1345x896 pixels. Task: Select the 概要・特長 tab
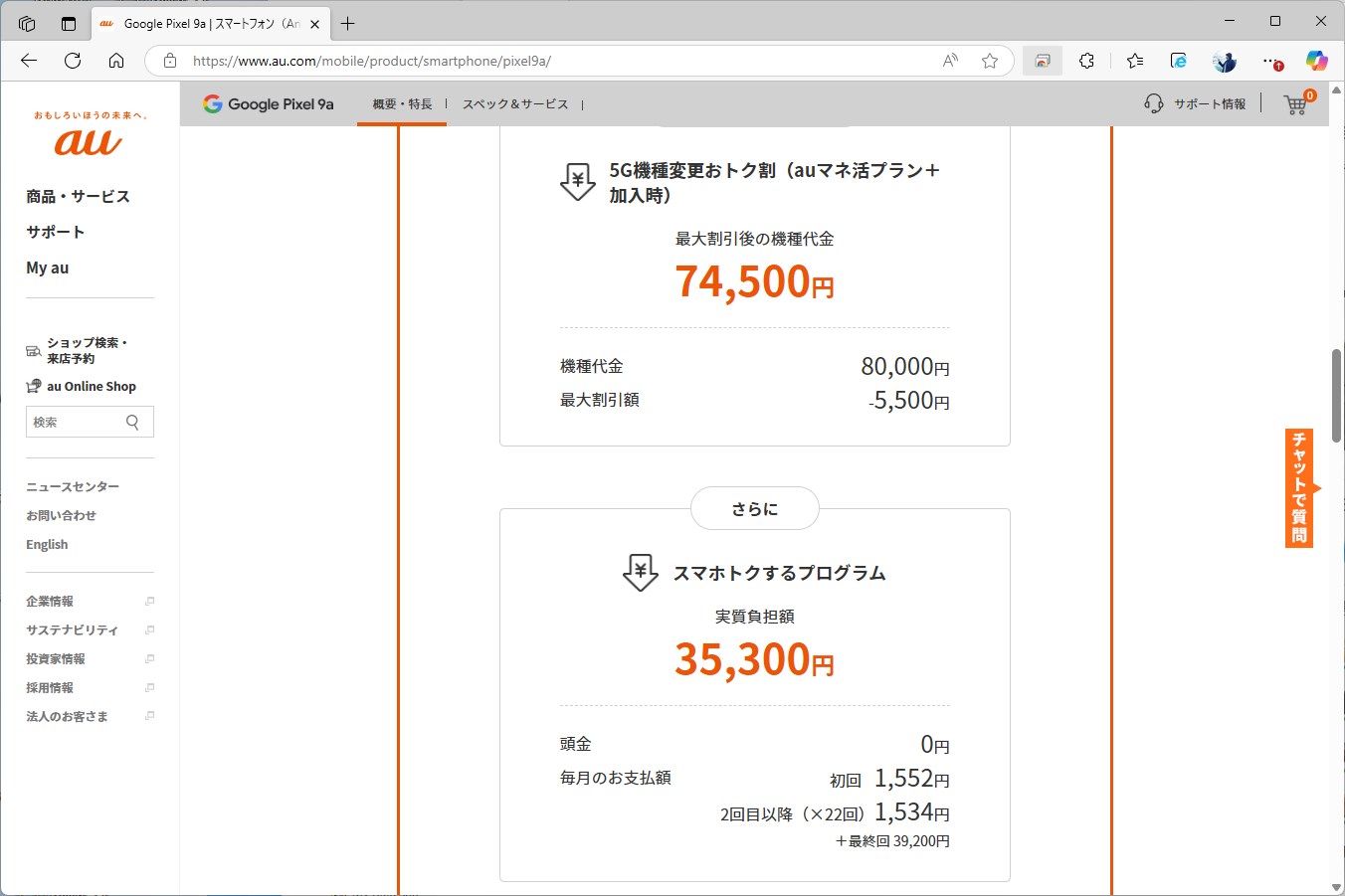402,103
